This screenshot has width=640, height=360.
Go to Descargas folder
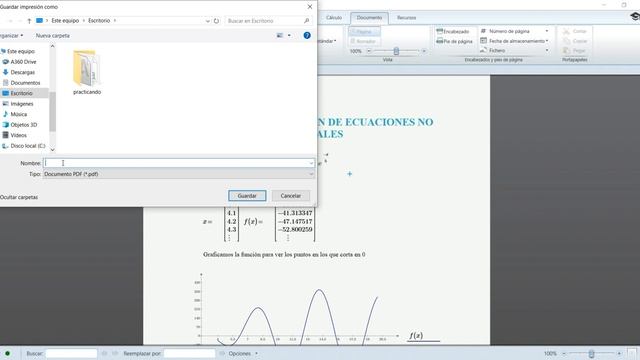pos(22,72)
